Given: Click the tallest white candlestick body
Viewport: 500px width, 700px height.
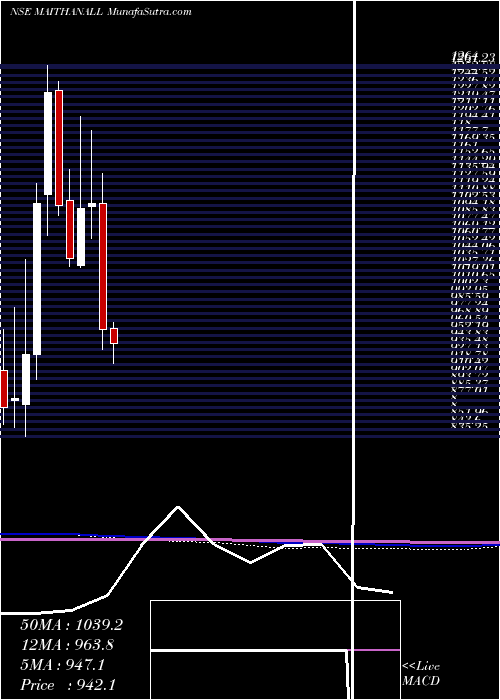Looking at the screenshot, I should click(37, 279).
